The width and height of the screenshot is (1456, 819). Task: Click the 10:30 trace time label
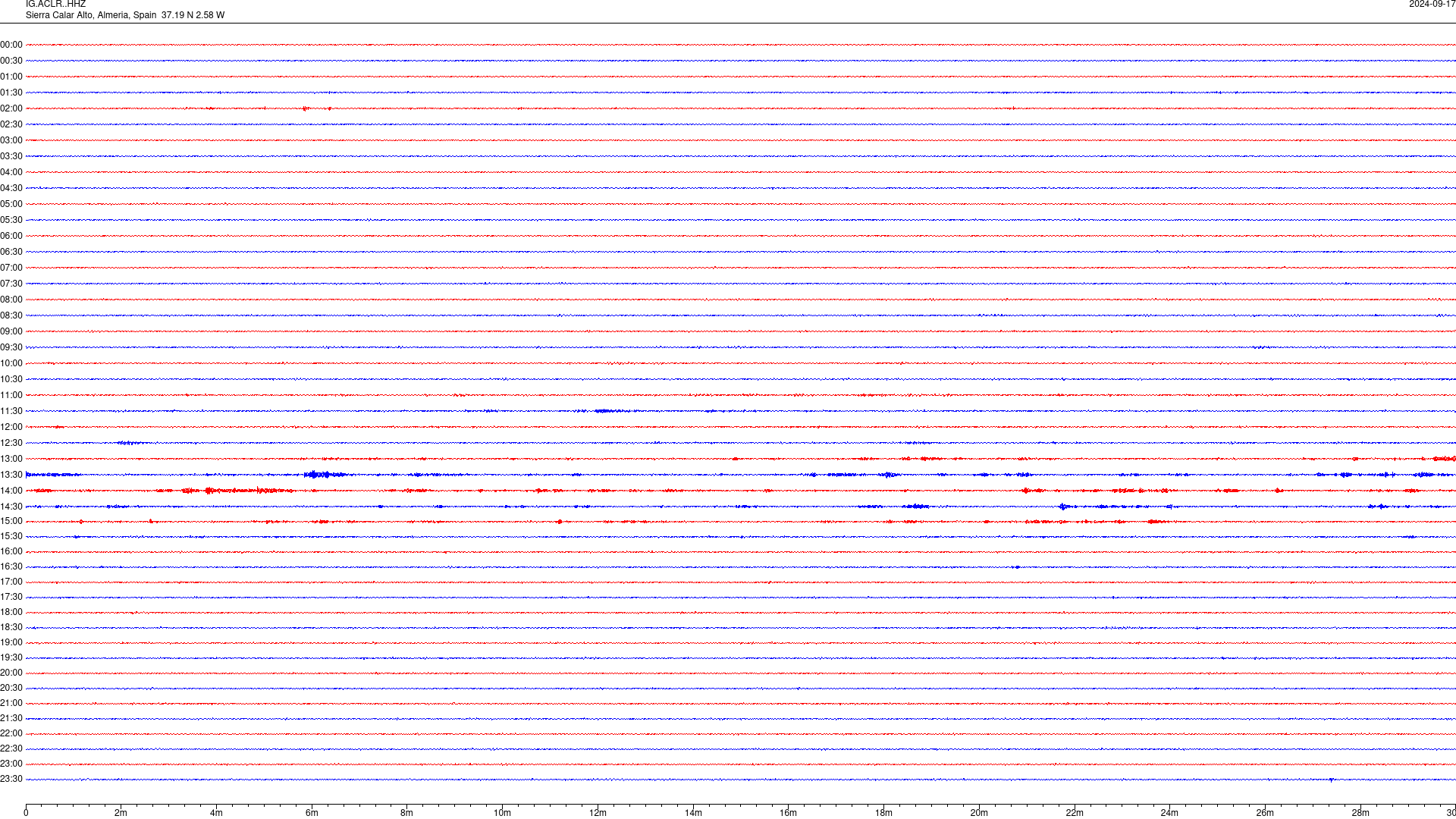click(11, 379)
